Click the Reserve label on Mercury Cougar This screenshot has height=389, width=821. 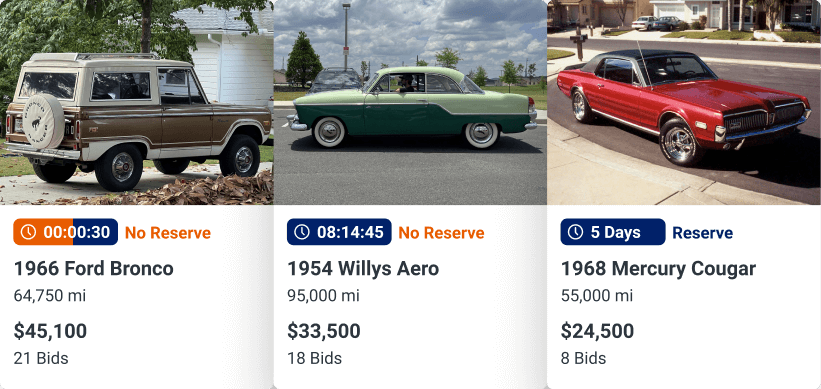coord(703,233)
